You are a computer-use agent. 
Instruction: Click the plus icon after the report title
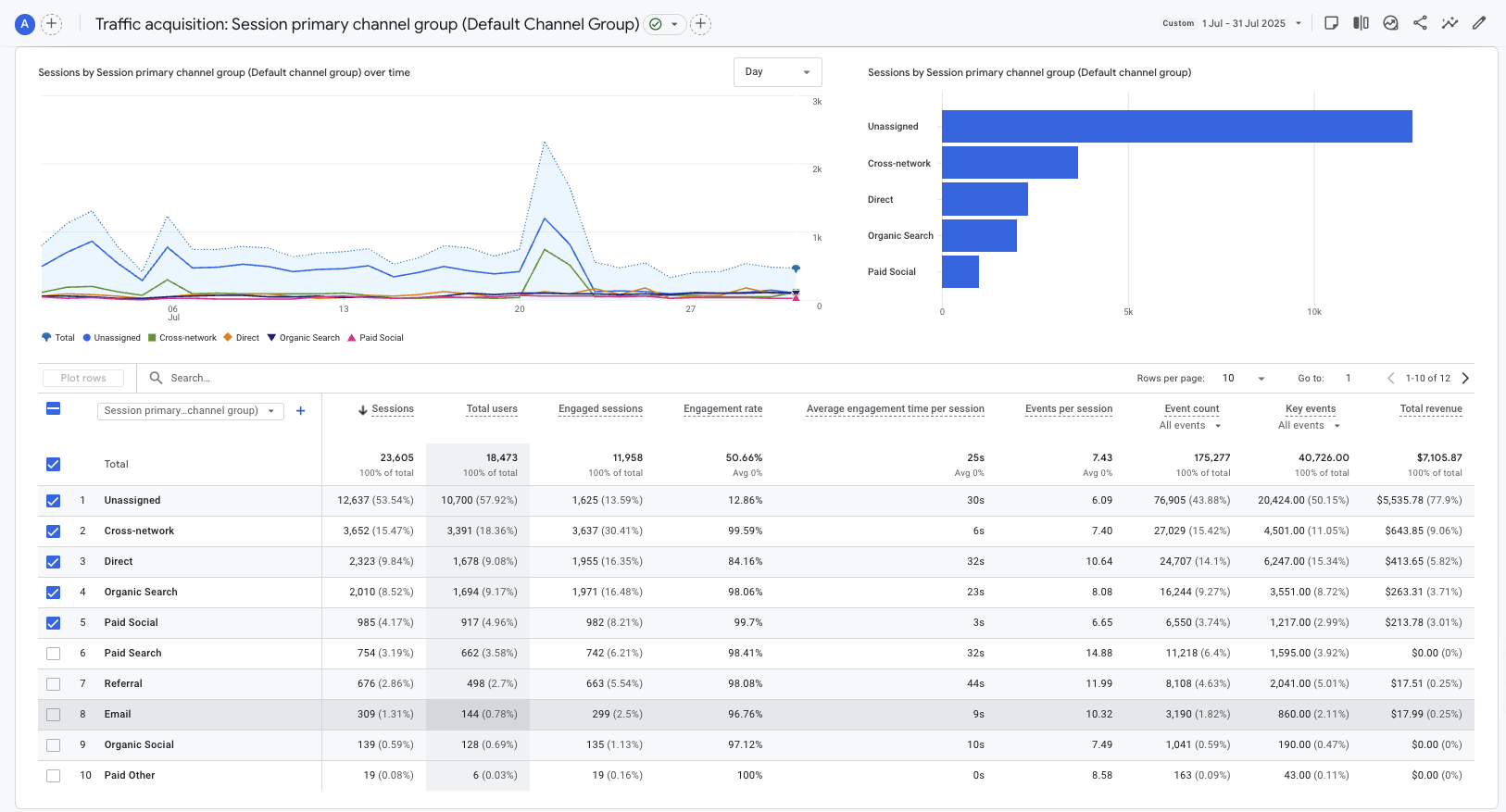[x=701, y=24]
